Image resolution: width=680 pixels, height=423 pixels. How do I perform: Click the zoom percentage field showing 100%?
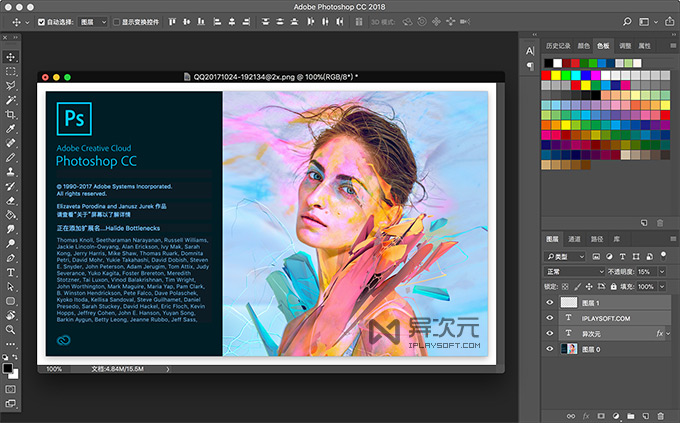pyautogui.click(x=56, y=369)
